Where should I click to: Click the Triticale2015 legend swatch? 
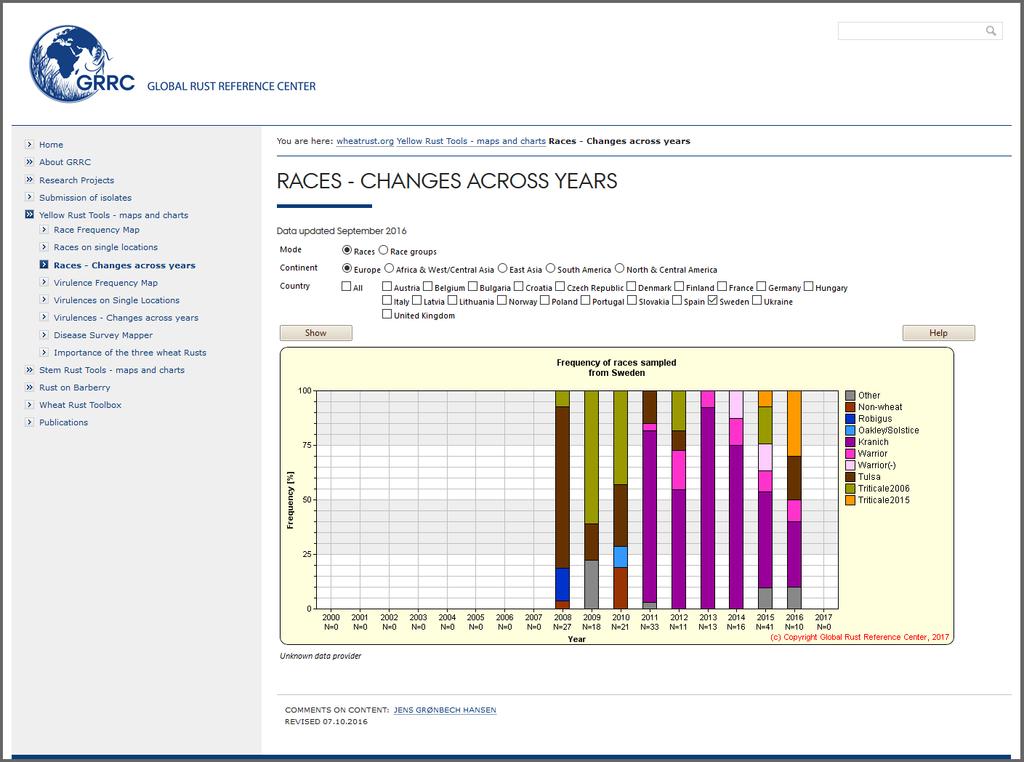850,500
